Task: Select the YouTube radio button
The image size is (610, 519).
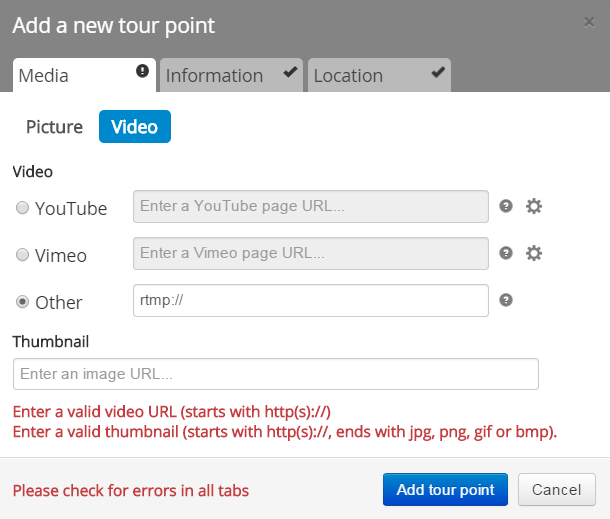Action: click(22, 208)
